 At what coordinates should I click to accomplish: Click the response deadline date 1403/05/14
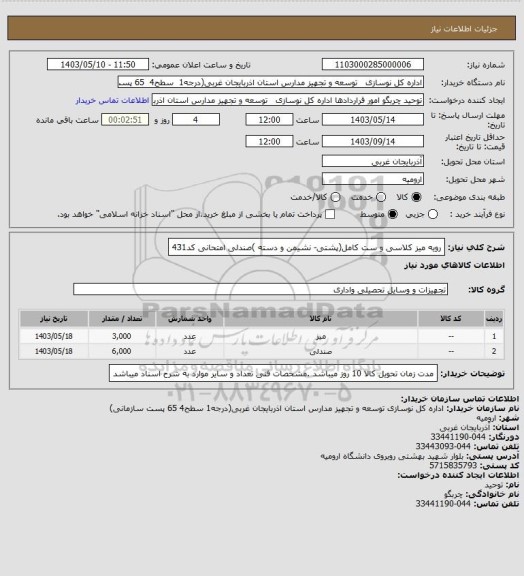(373, 120)
